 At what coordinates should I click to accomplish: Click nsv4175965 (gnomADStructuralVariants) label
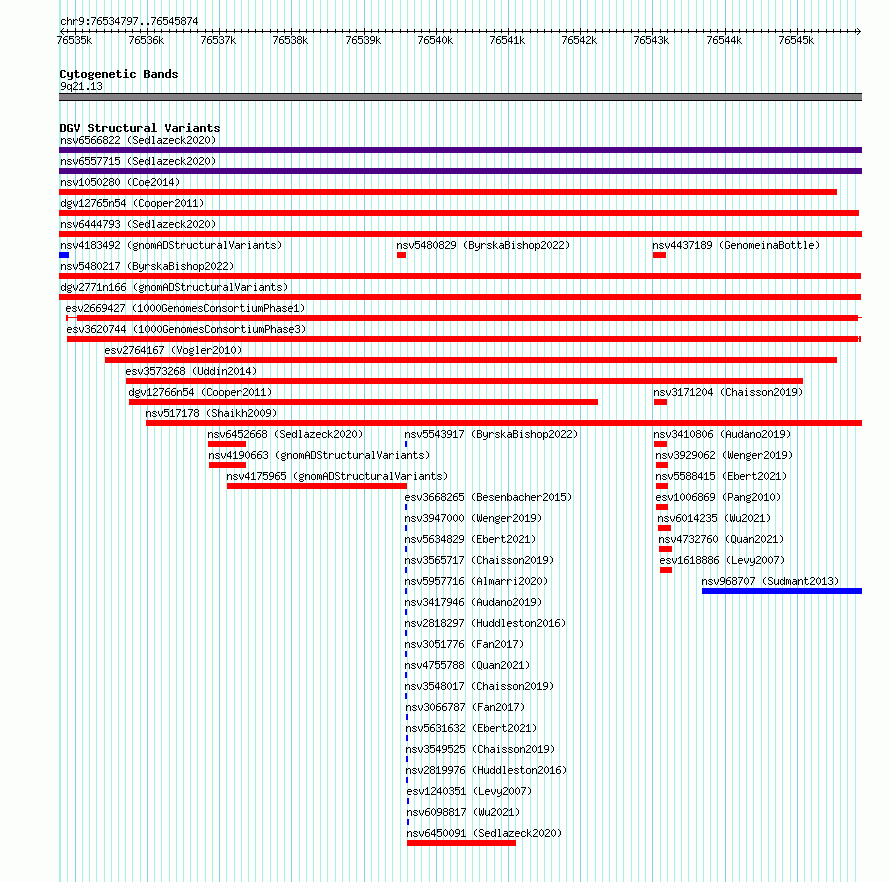click(337, 476)
